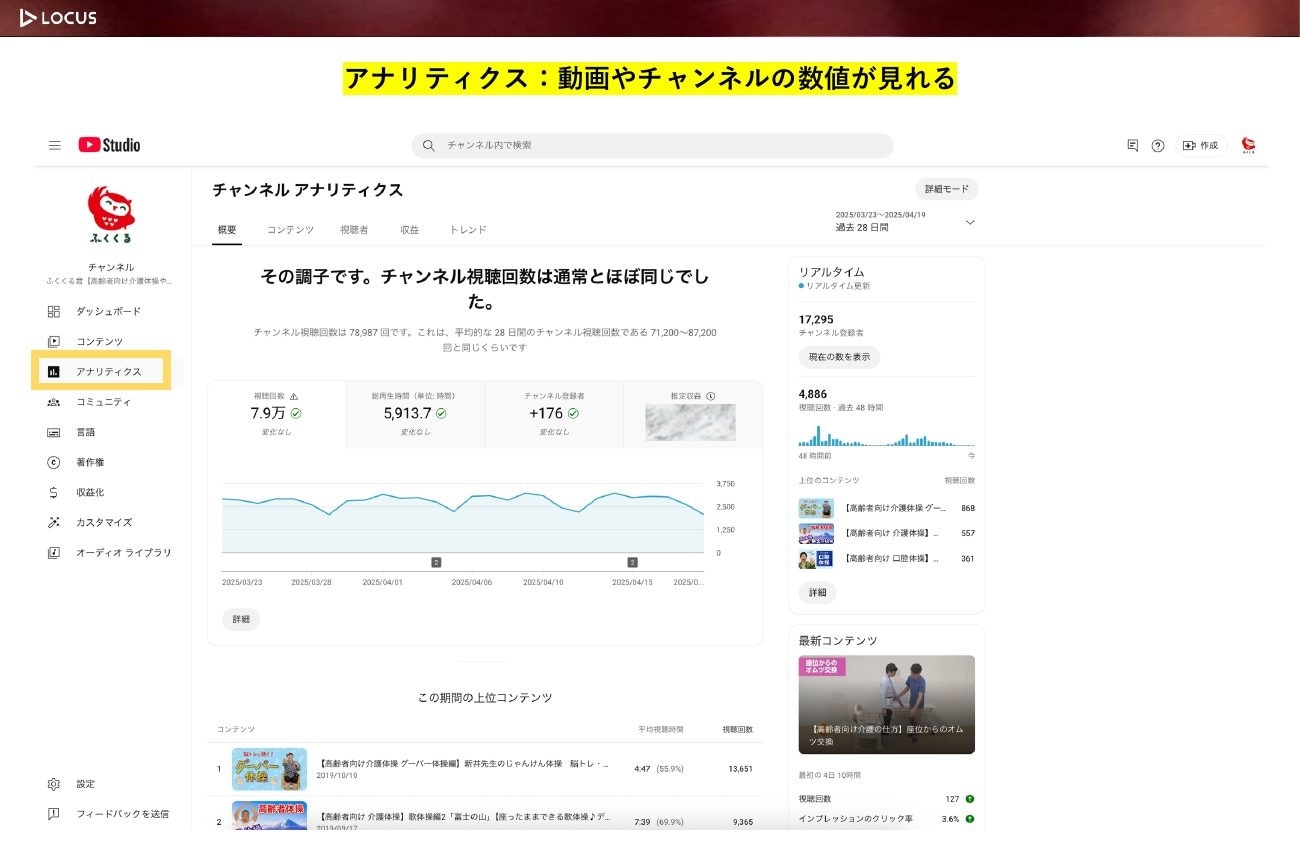The height and width of the screenshot is (841, 1300).
Task: Open the latest content video thumbnail
Action: point(886,704)
